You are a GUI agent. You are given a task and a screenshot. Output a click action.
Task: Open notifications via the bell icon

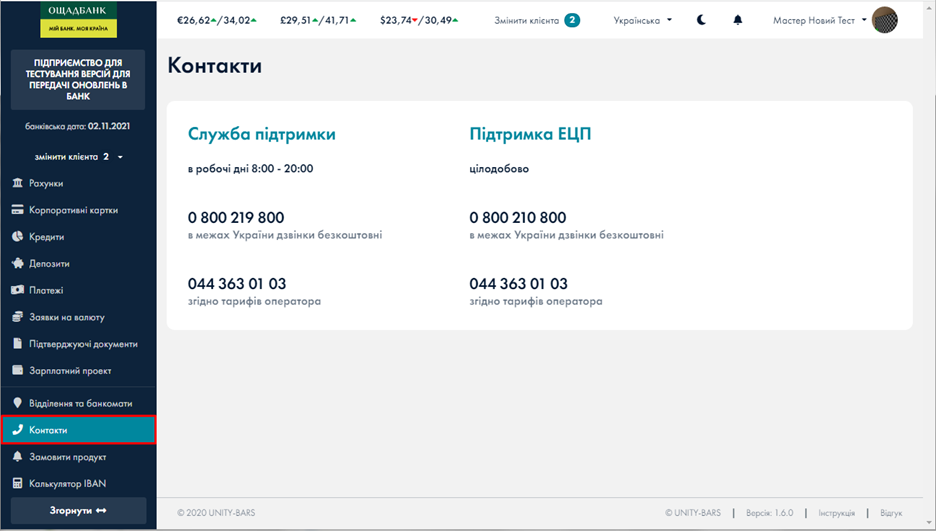tap(738, 20)
